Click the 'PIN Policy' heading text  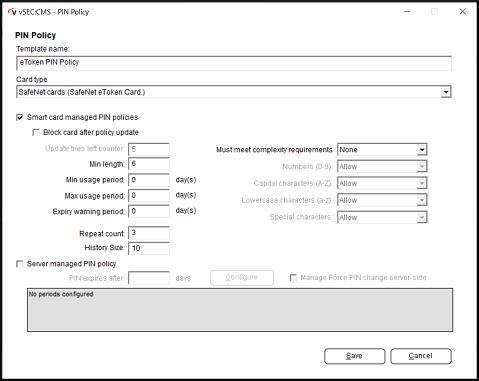[x=35, y=35]
